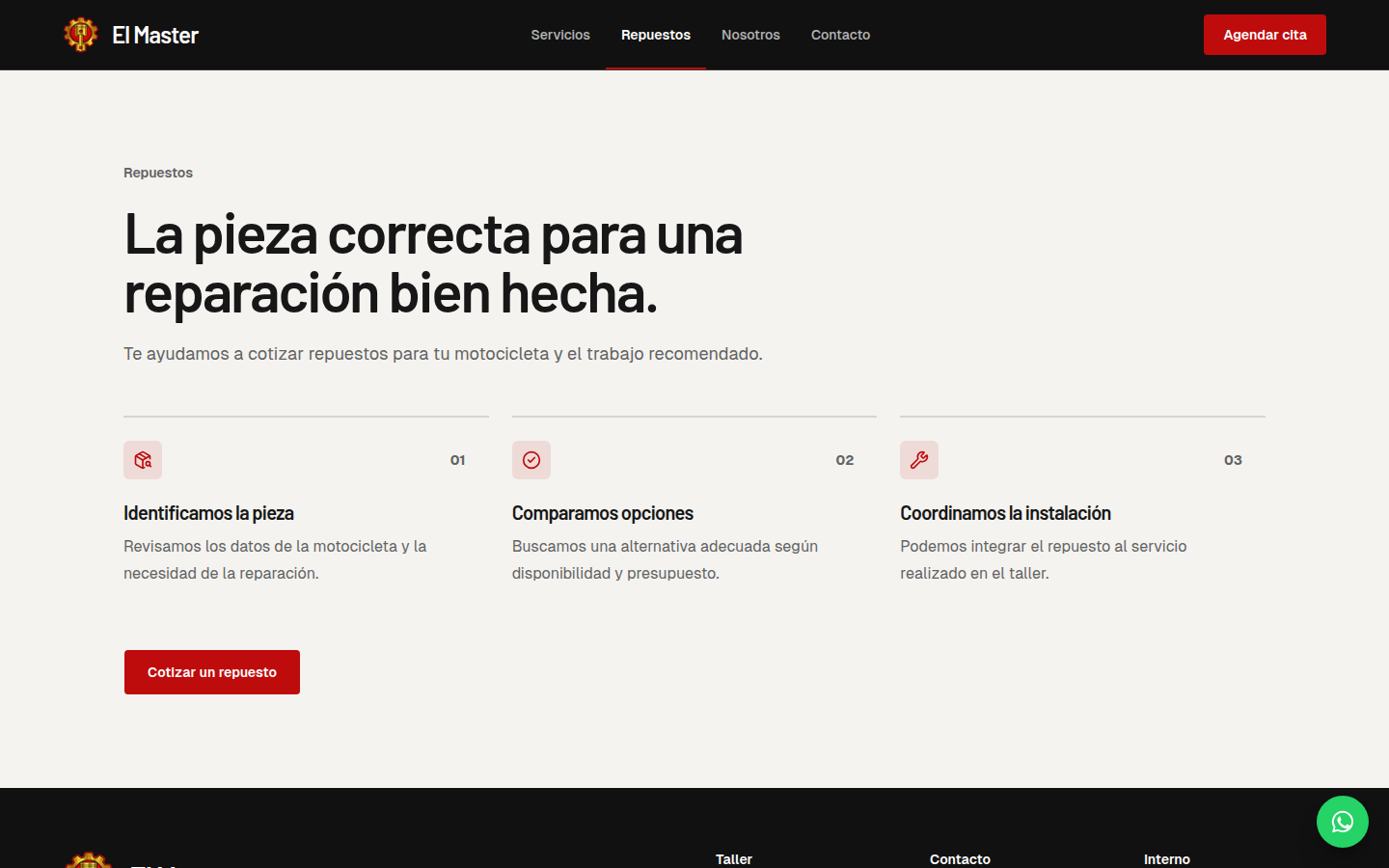
Task: Click the step number 03
Action: click(x=1233, y=460)
